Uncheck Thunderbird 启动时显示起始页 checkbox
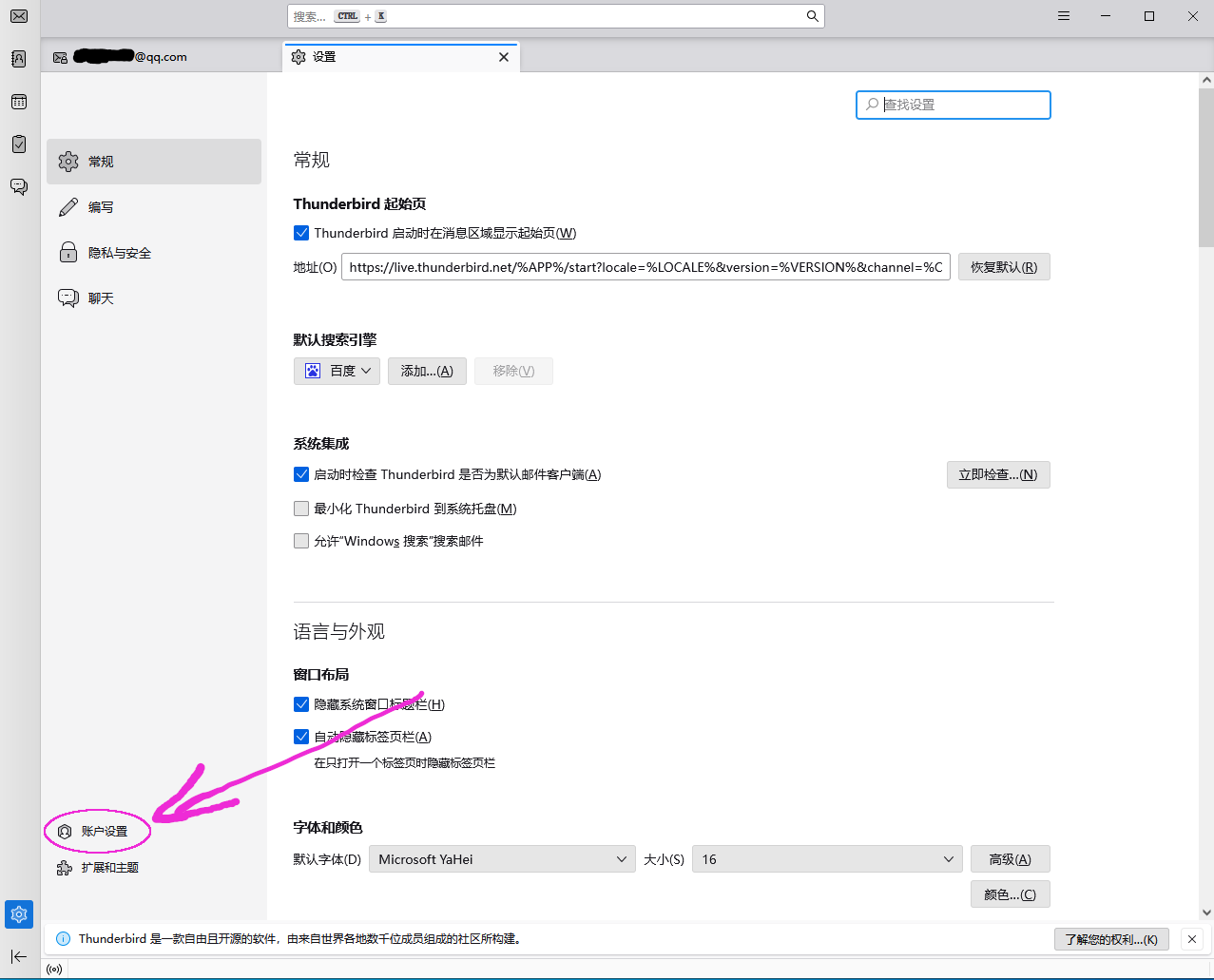Viewport: 1214px width, 980px height. (x=301, y=233)
